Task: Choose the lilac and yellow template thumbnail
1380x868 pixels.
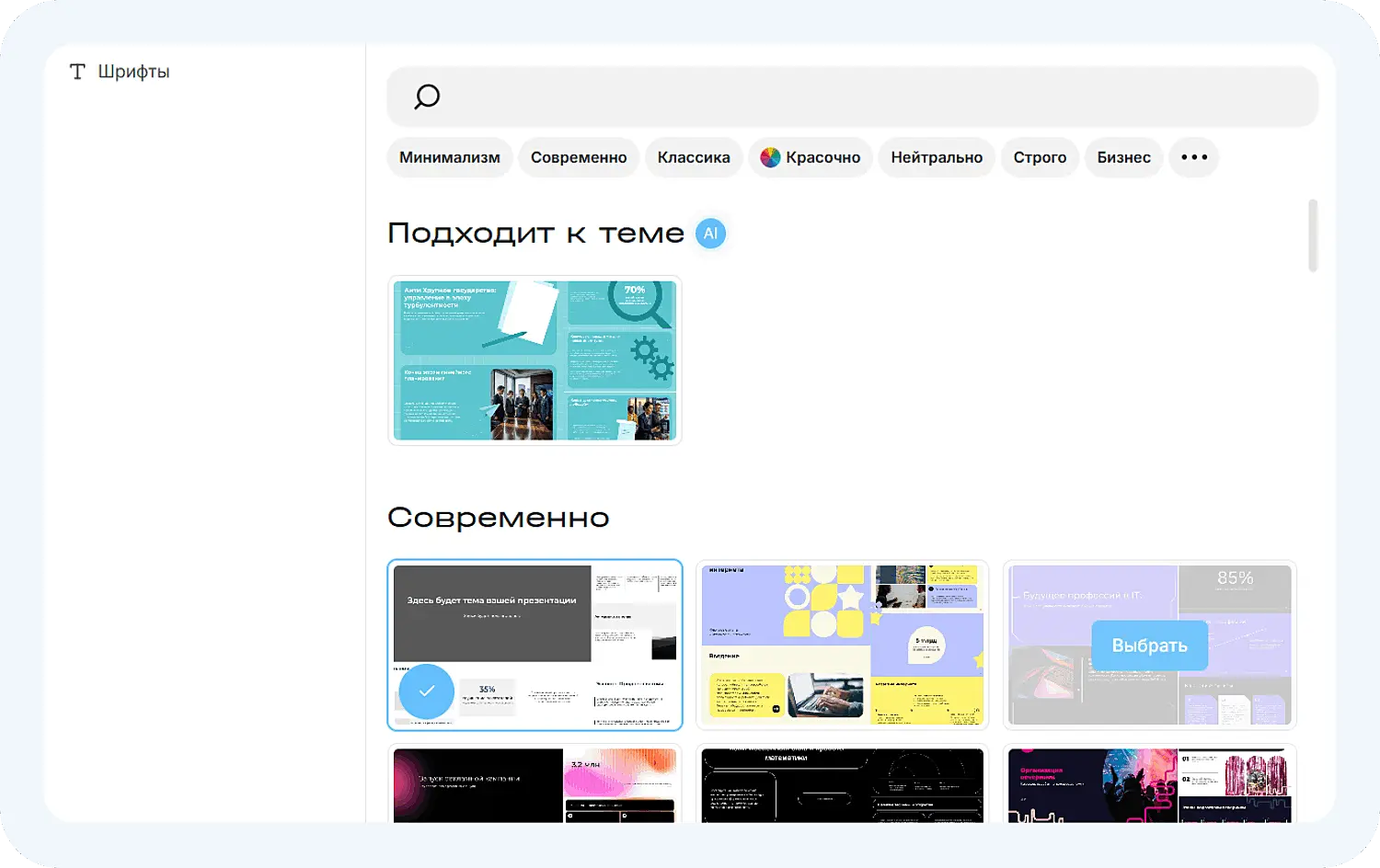Action: [x=842, y=645]
